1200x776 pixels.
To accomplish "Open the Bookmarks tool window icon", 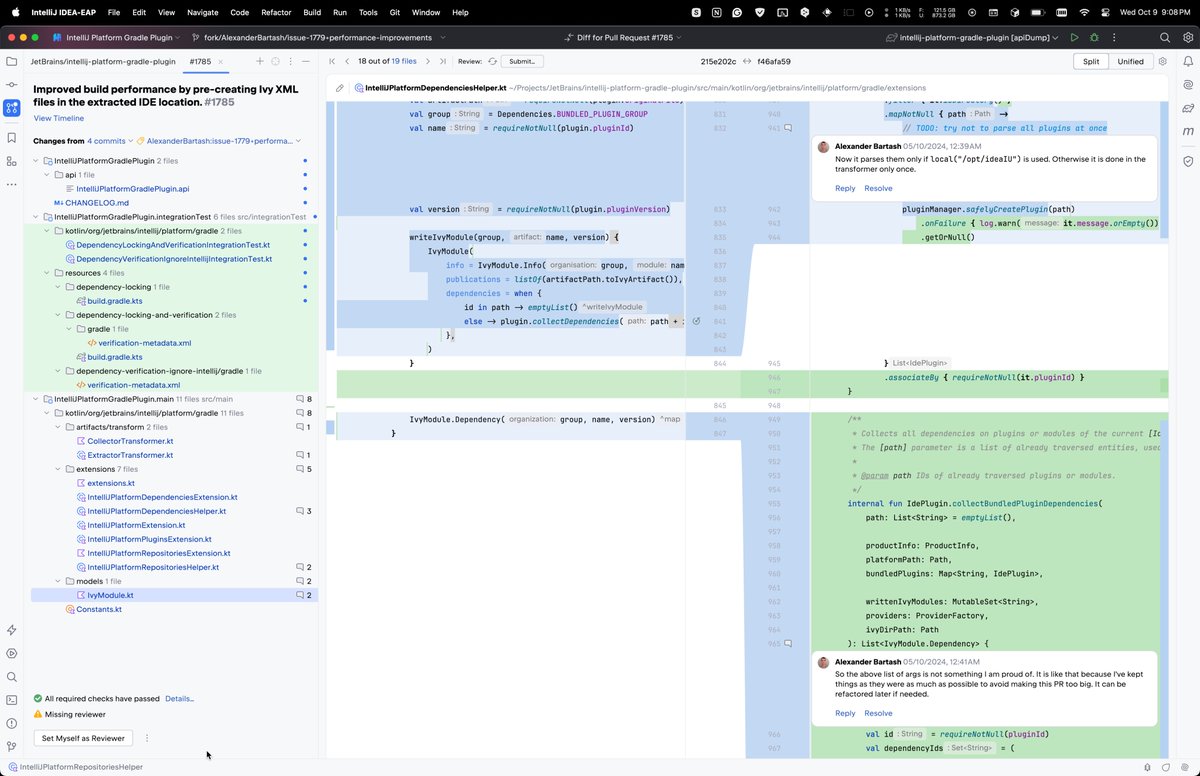I will click(x=11, y=138).
